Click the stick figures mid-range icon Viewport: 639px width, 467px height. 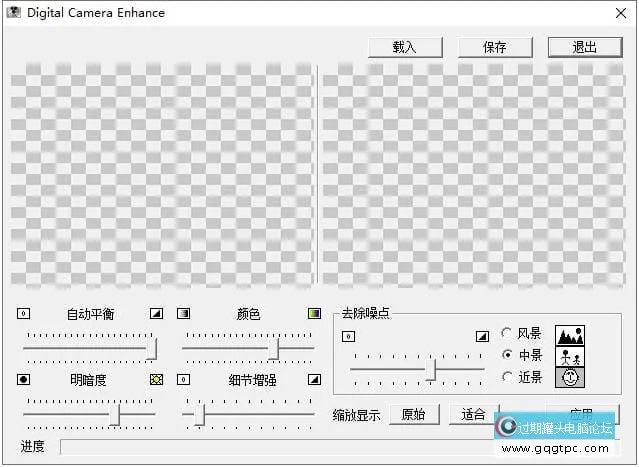570,357
